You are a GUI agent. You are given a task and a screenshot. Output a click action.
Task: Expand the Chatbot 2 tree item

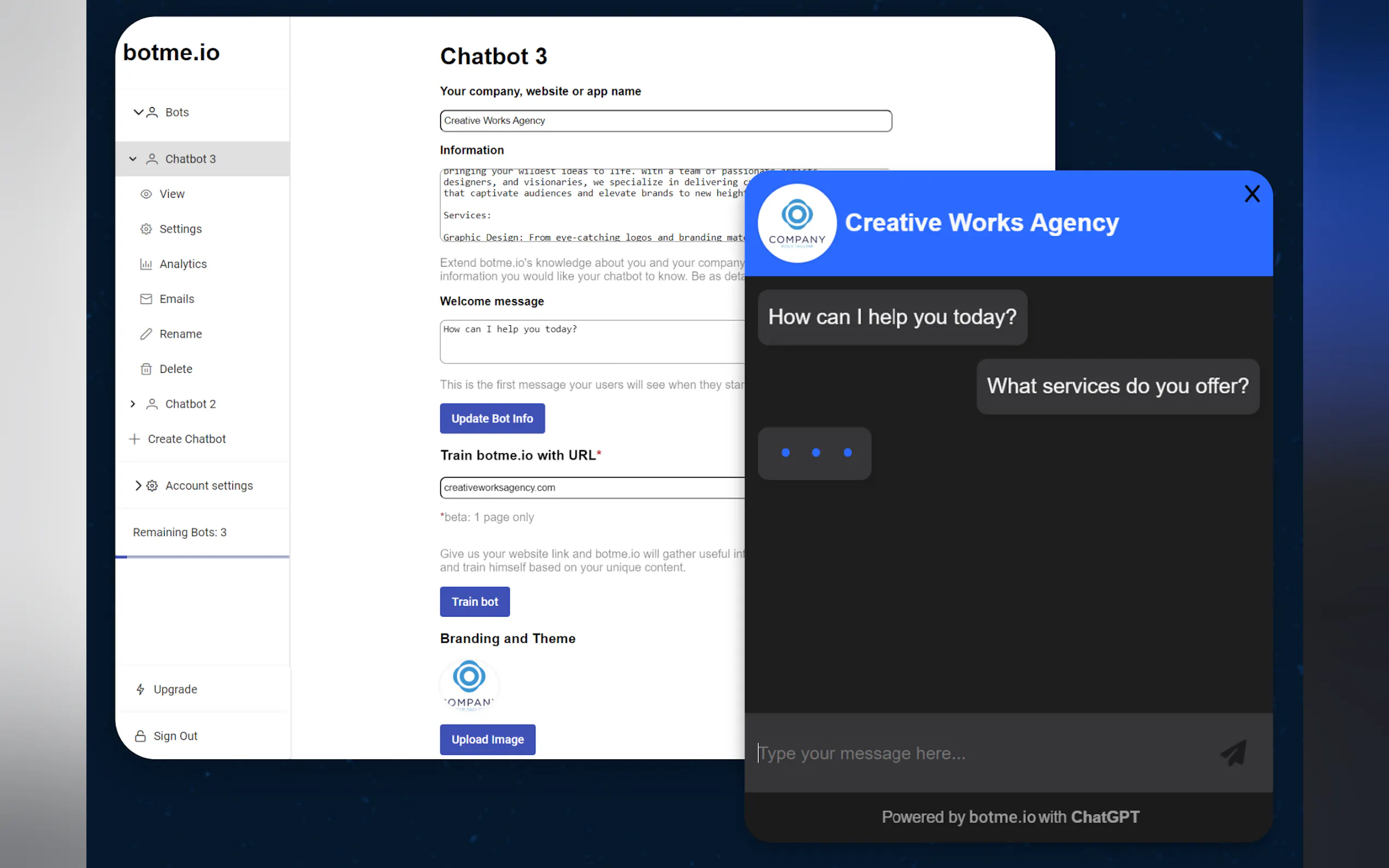click(x=133, y=404)
